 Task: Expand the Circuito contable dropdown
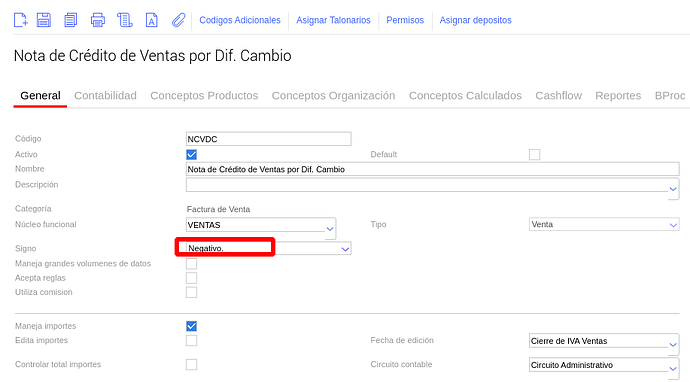point(604,365)
